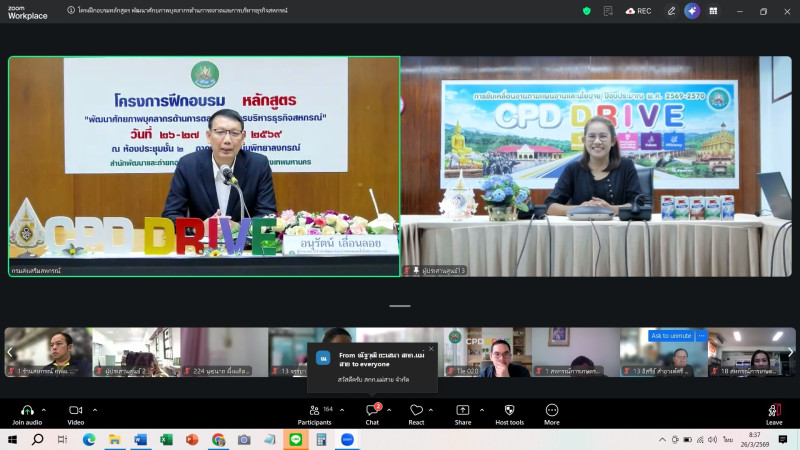Click the cloud REC recording indicator

(637, 11)
